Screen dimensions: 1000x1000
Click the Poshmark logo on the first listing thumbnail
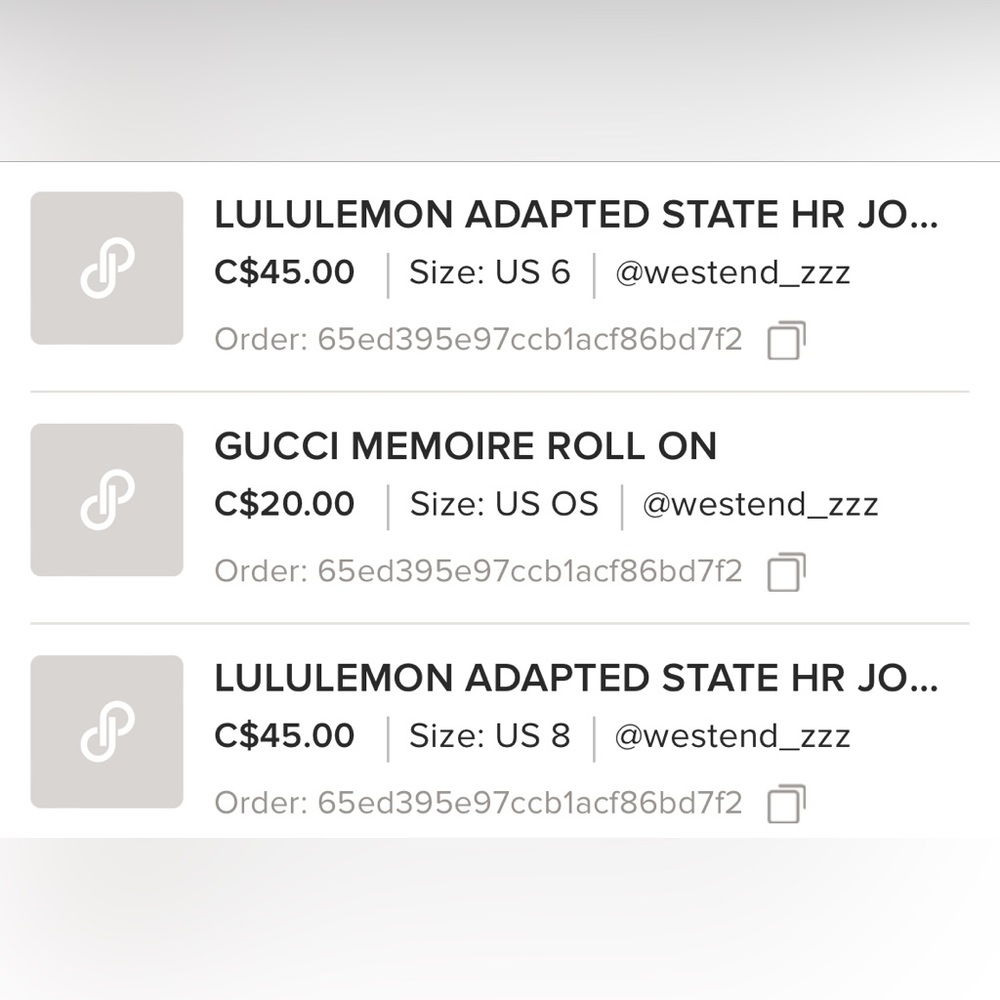[106, 268]
